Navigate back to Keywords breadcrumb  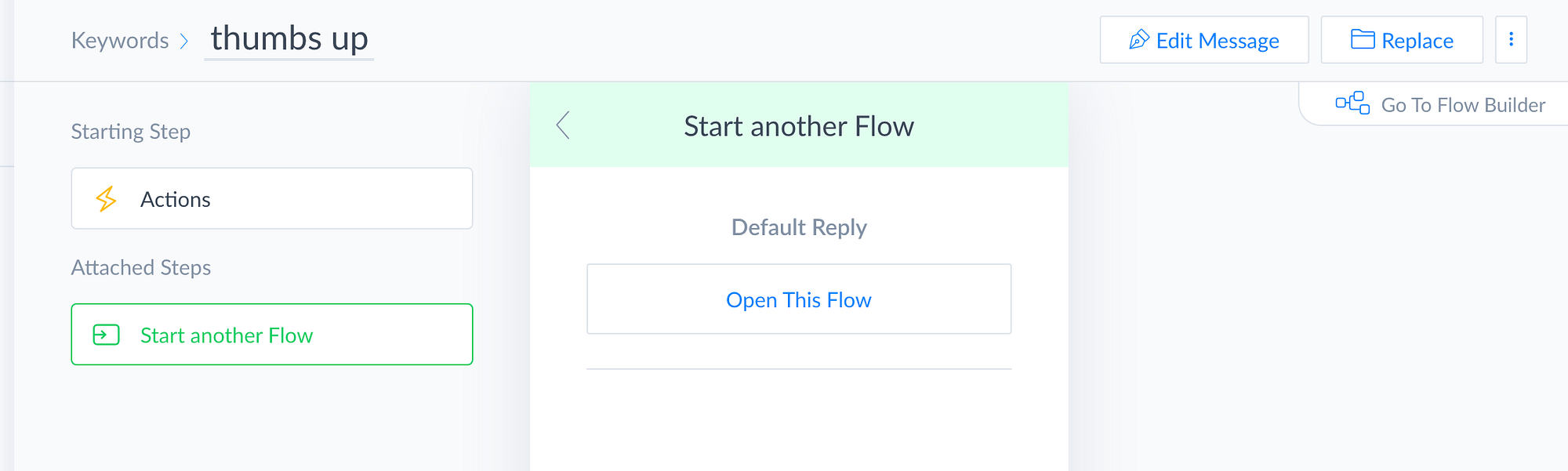coord(120,41)
